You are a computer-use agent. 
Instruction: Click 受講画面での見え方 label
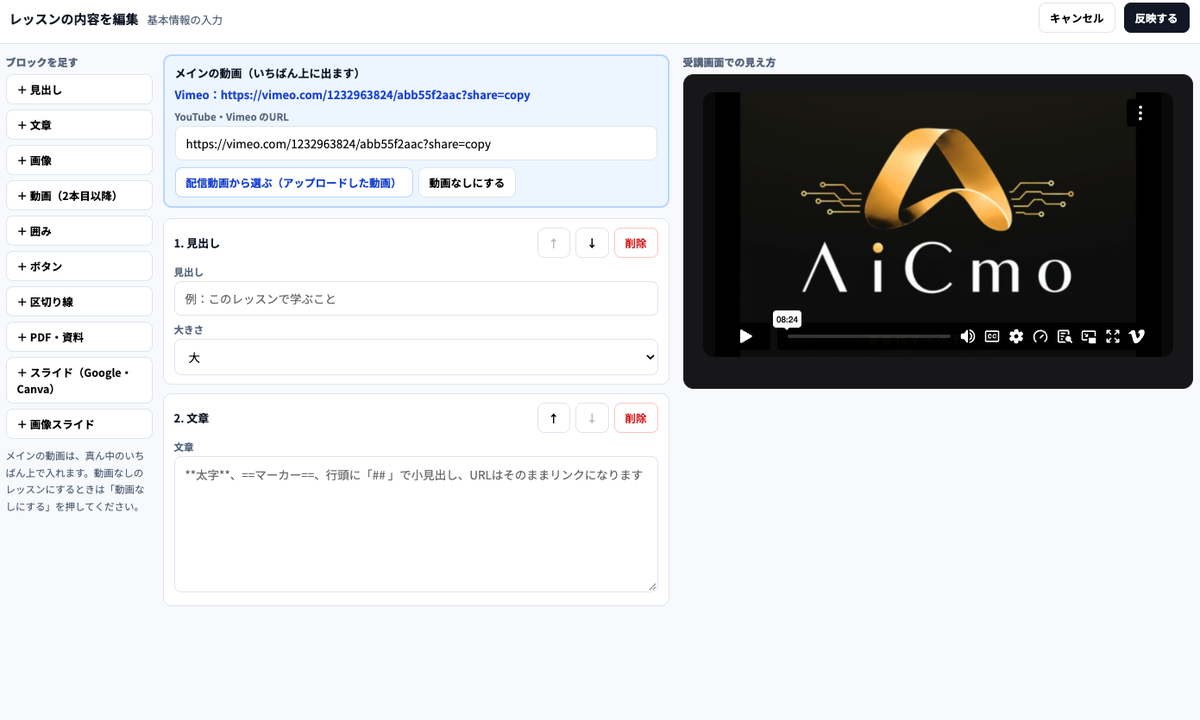(729, 62)
